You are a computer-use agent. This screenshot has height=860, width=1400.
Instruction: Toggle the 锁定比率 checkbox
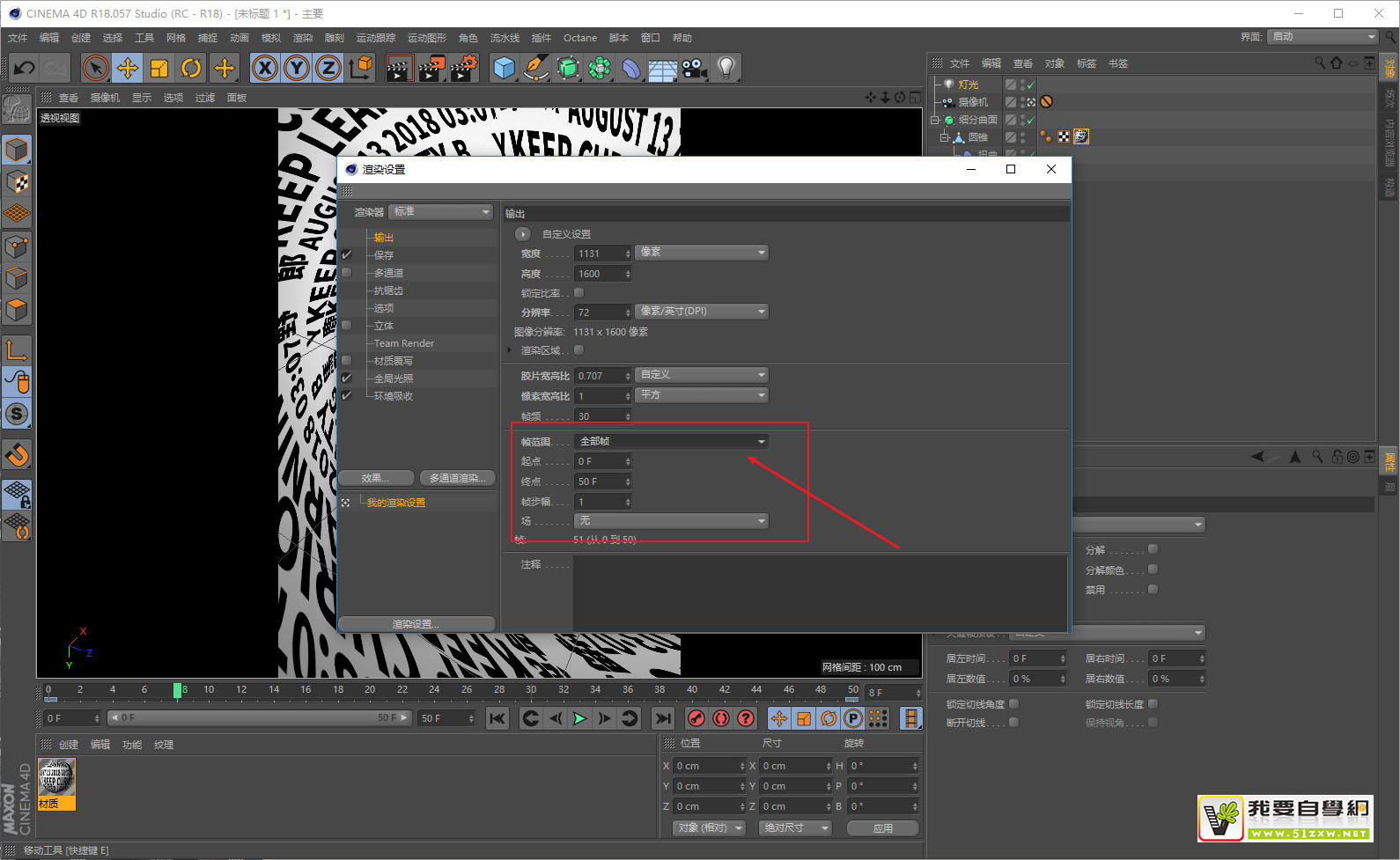pos(579,292)
